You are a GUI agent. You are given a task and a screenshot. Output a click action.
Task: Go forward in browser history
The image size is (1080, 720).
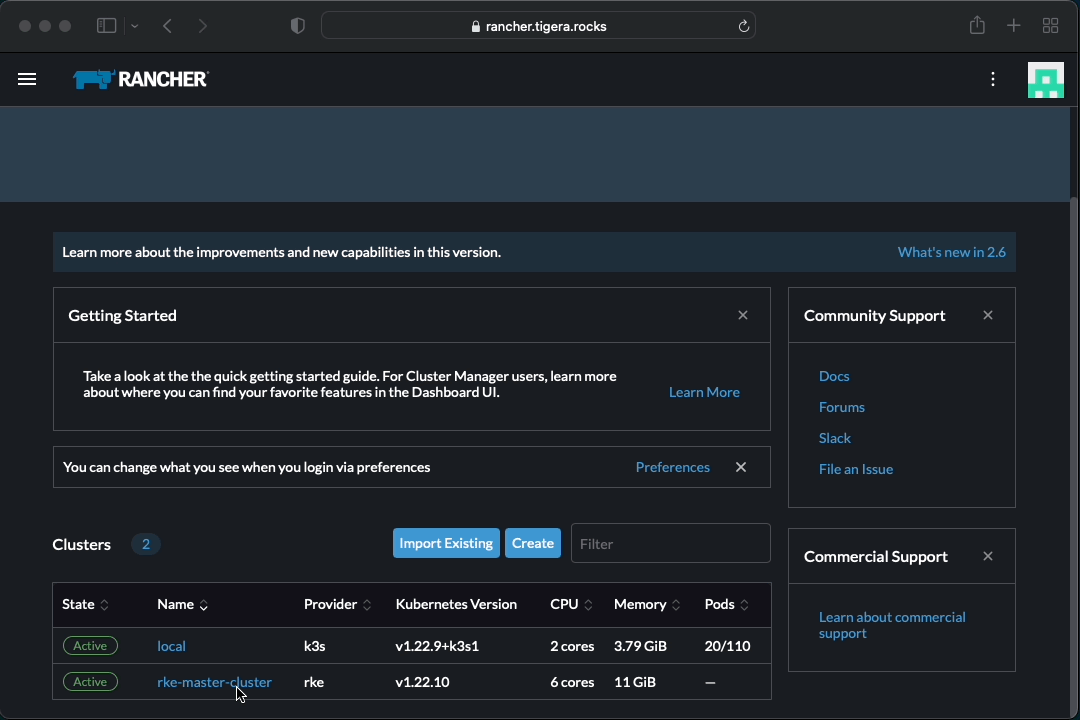(x=202, y=26)
